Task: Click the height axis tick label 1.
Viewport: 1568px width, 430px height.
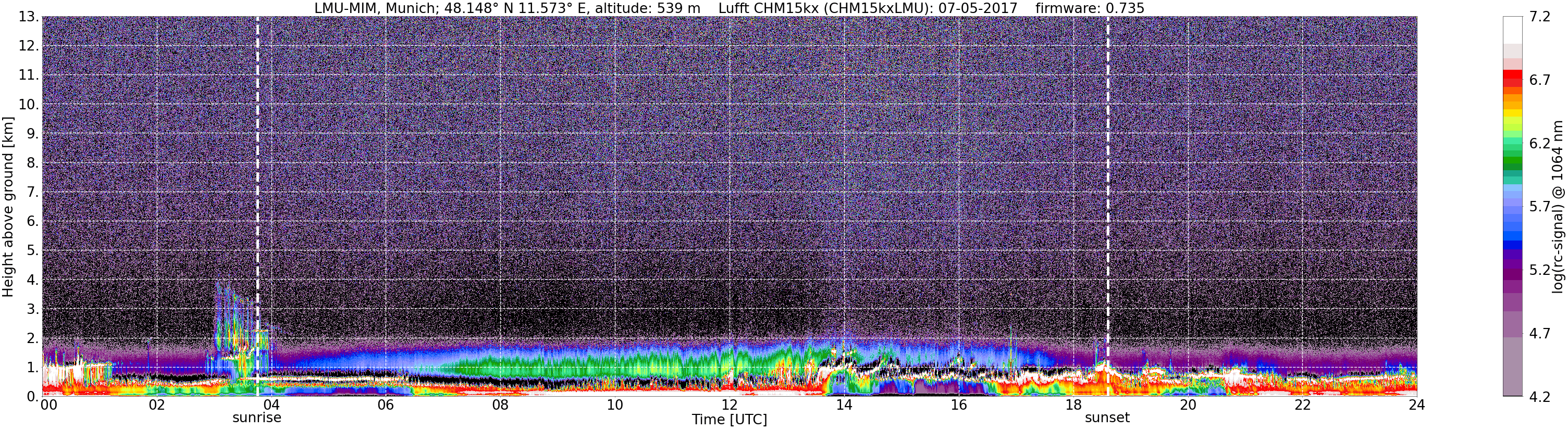Action: [x=33, y=366]
